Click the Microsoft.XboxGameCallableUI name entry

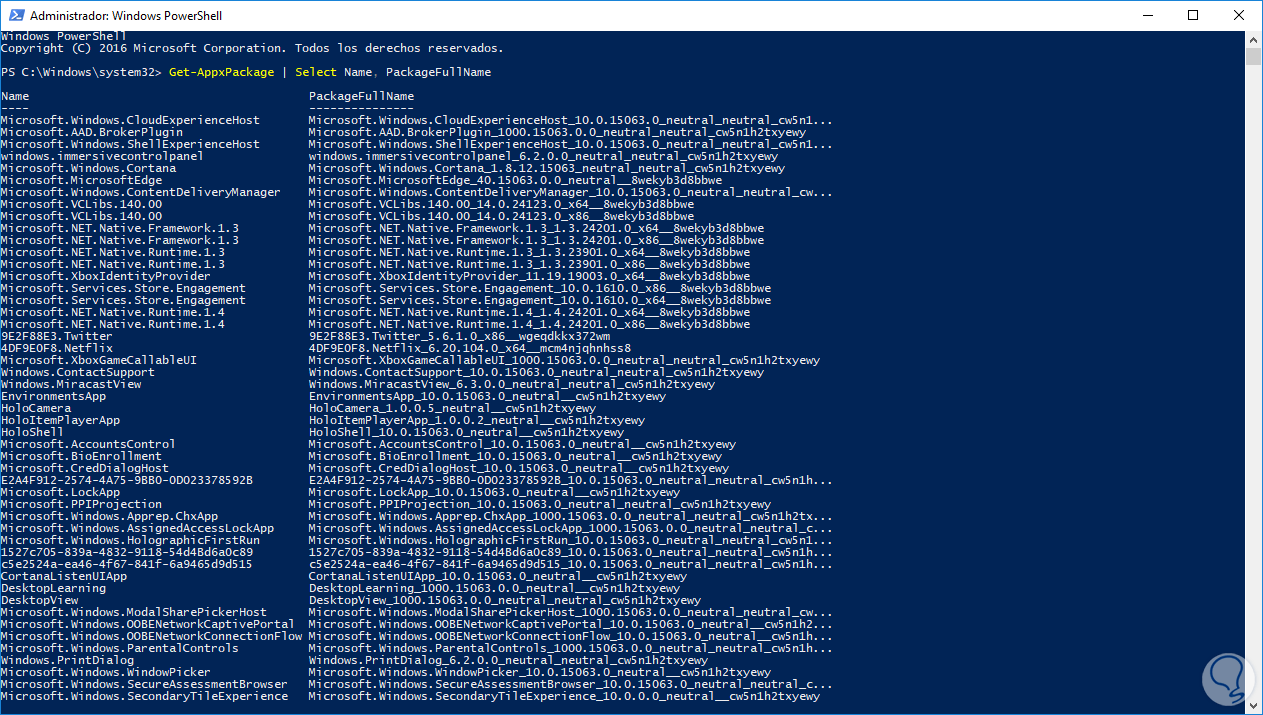coord(99,360)
